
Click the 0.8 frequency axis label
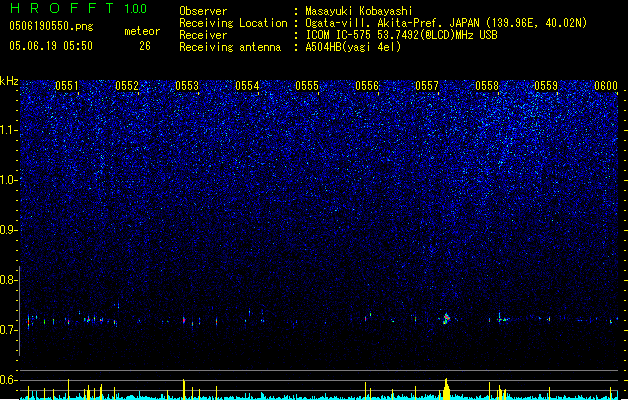(9, 280)
